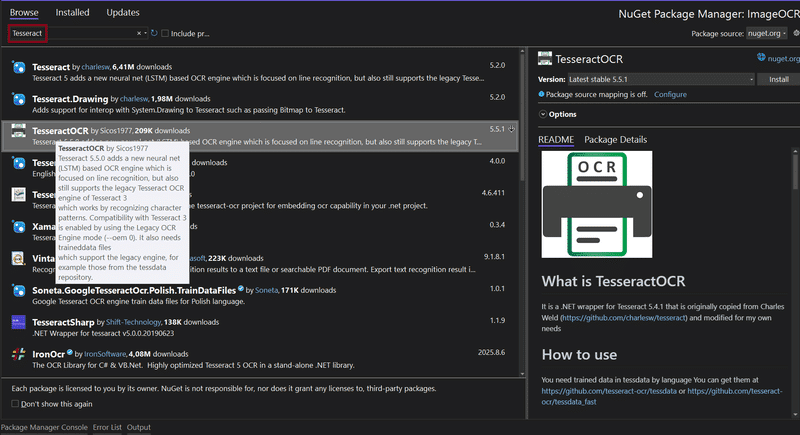Click the install arrow icon on TesseractOCR row
The width and height of the screenshot is (800, 435).
tap(511, 130)
